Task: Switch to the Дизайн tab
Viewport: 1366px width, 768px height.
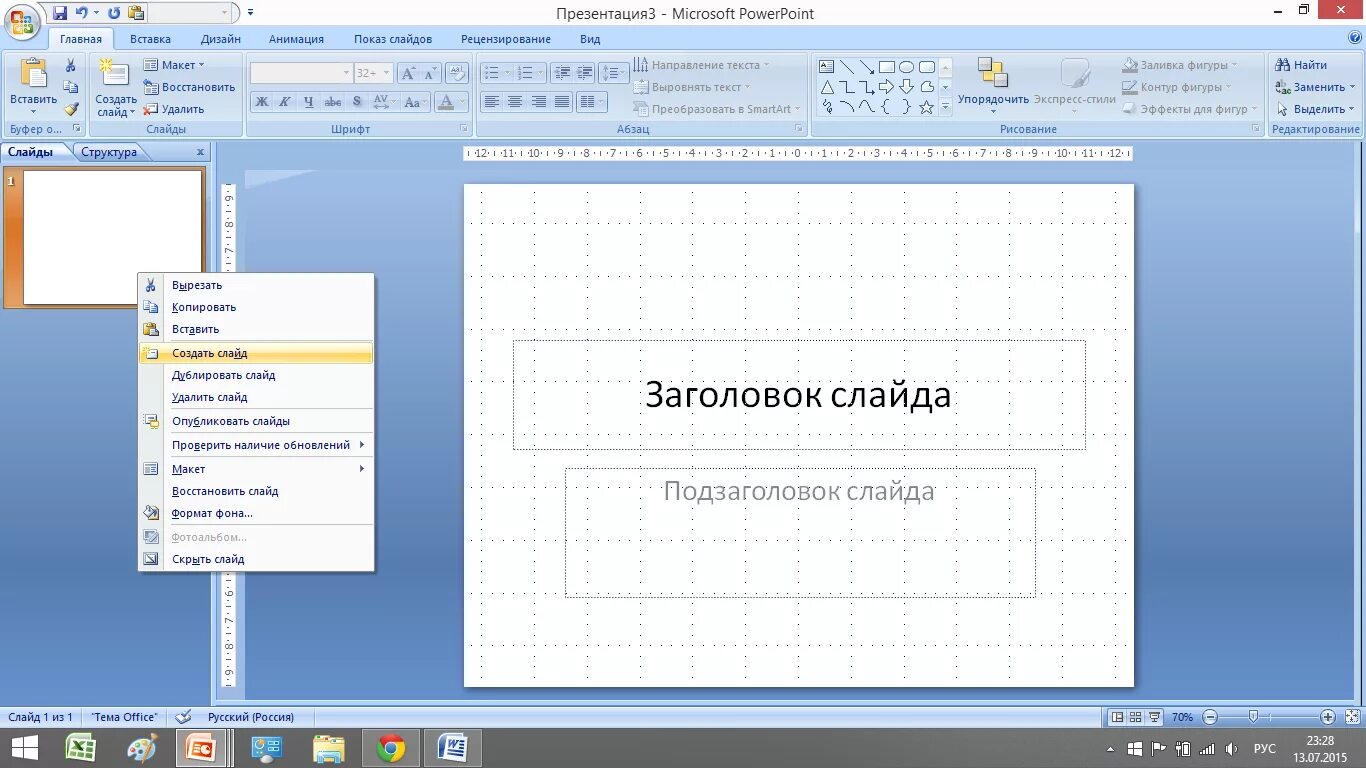Action: pos(220,39)
